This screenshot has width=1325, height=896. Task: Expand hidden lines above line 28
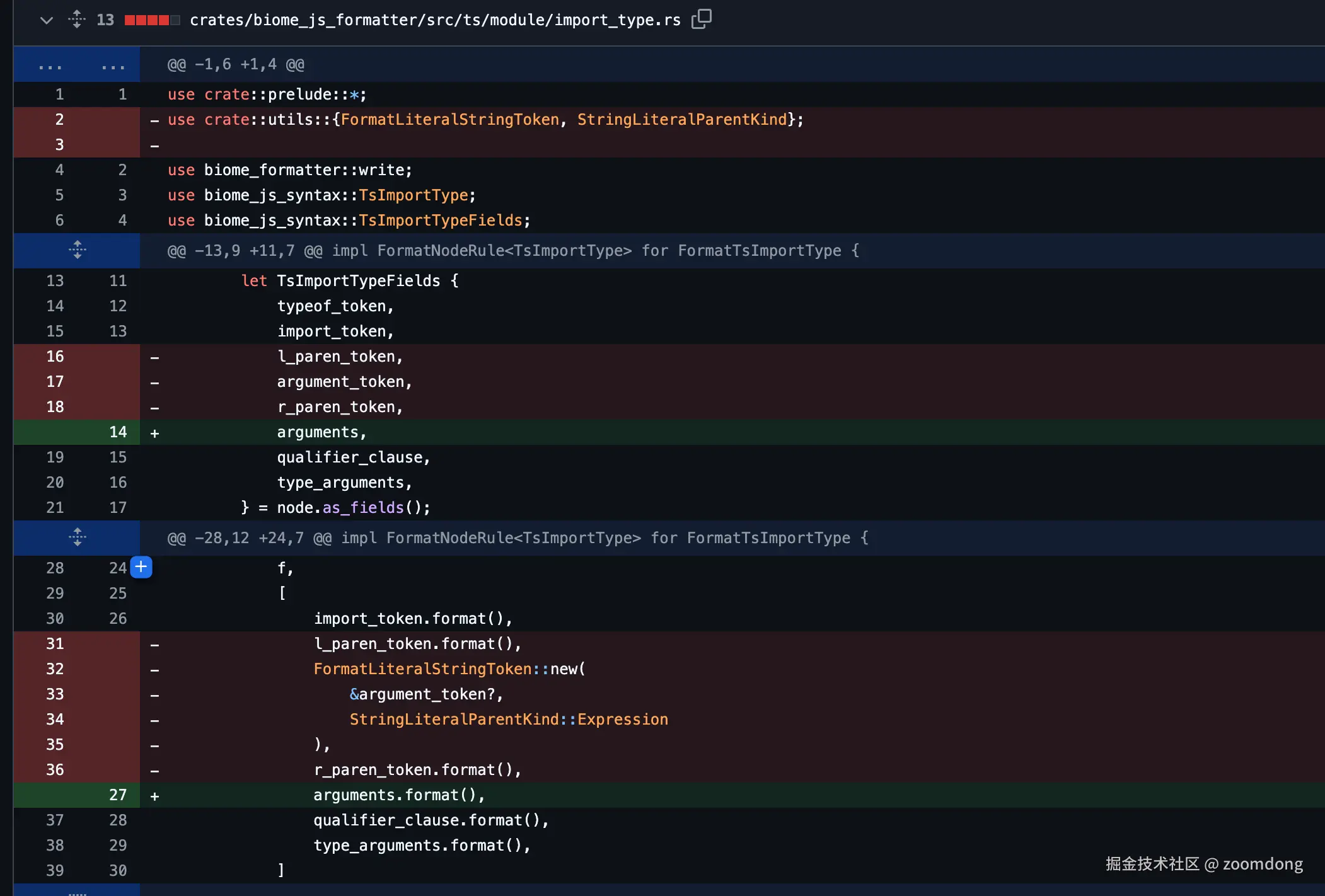coord(77,537)
